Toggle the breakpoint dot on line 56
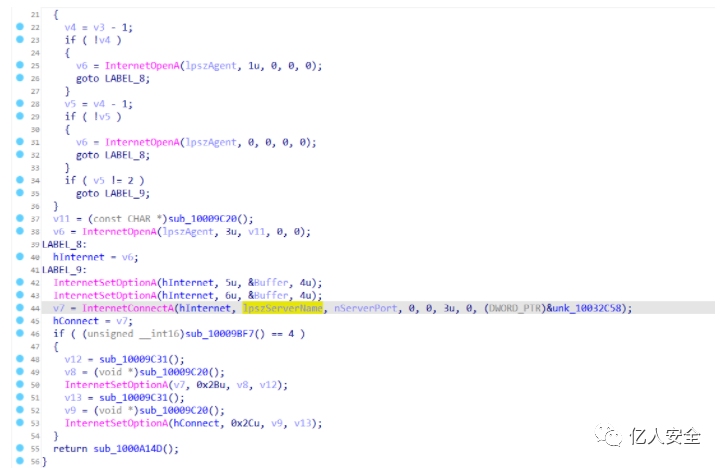 (20, 461)
